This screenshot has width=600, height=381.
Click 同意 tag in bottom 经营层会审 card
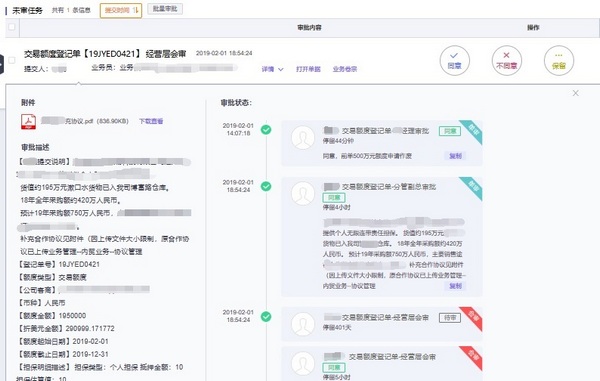tap(334, 368)
